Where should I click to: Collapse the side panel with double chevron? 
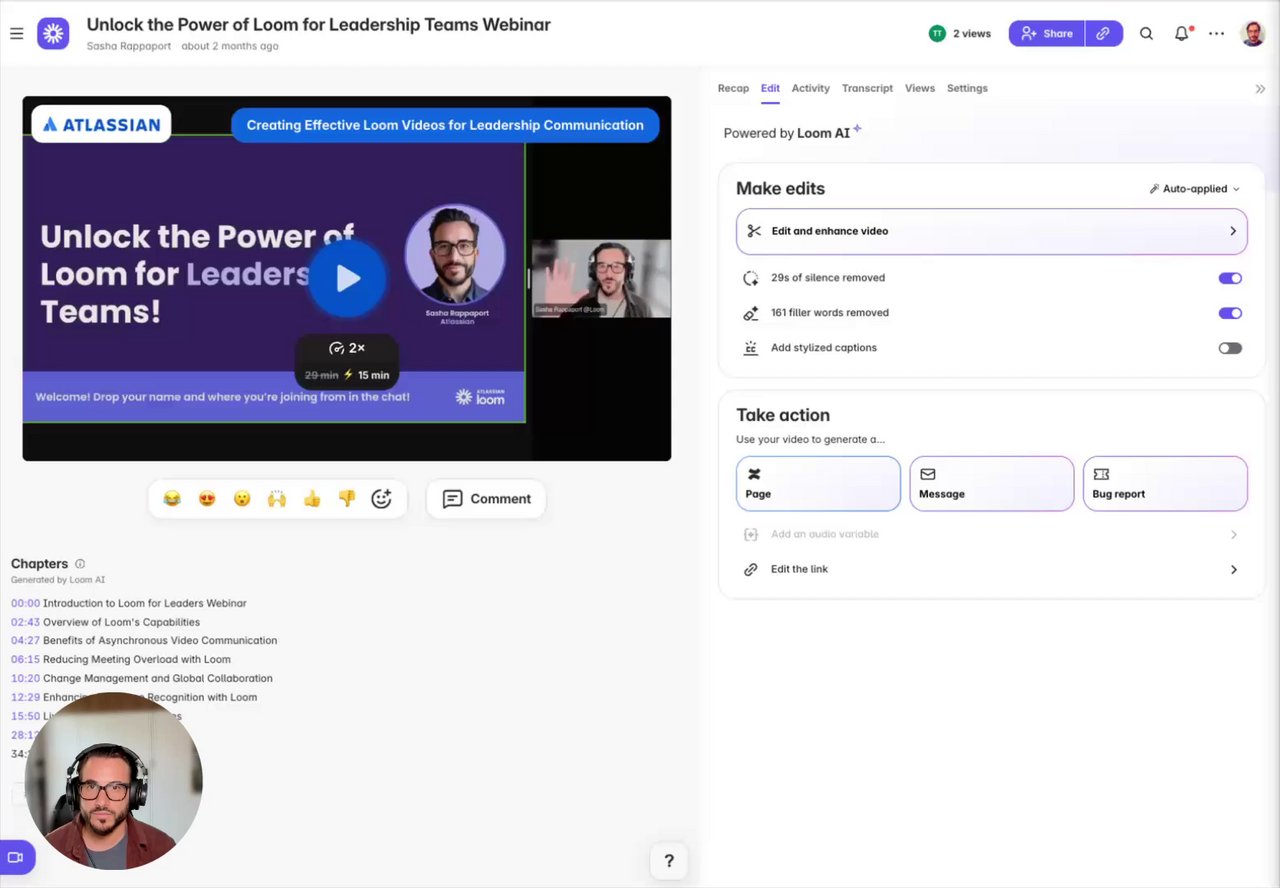[1260, 88]
